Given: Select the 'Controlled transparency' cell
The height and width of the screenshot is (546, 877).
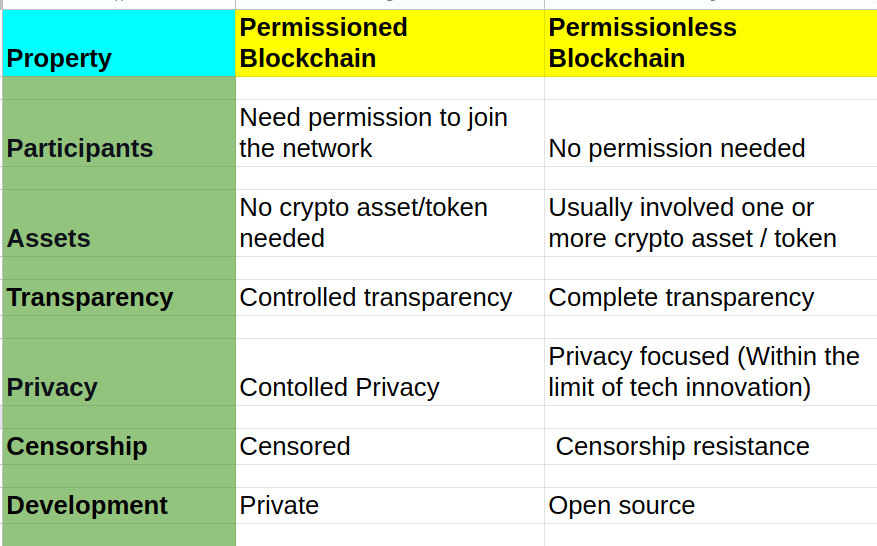Looking at the screenshot, I should point(390,298).
